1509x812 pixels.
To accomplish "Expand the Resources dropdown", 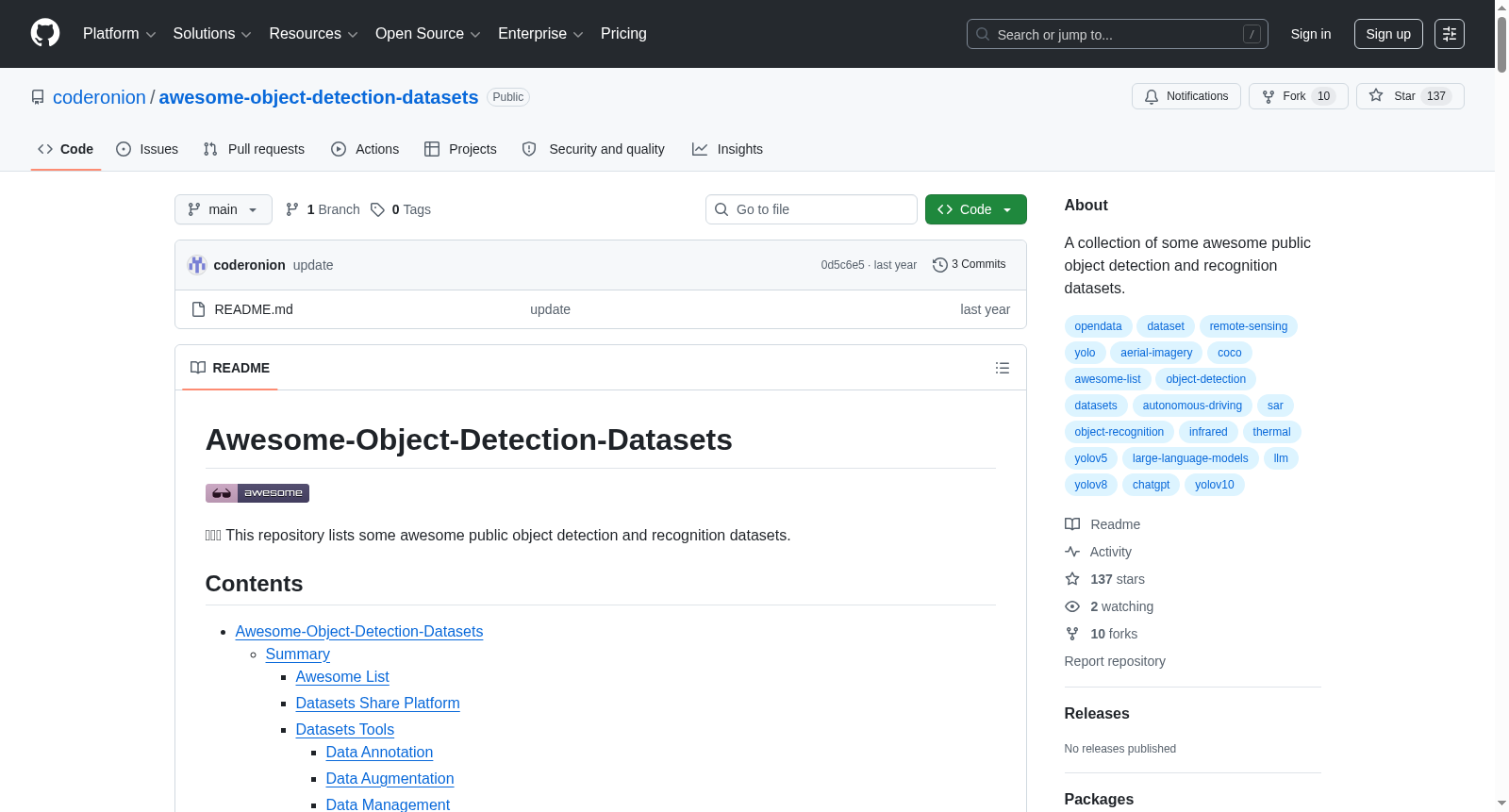I will point(313,34).
